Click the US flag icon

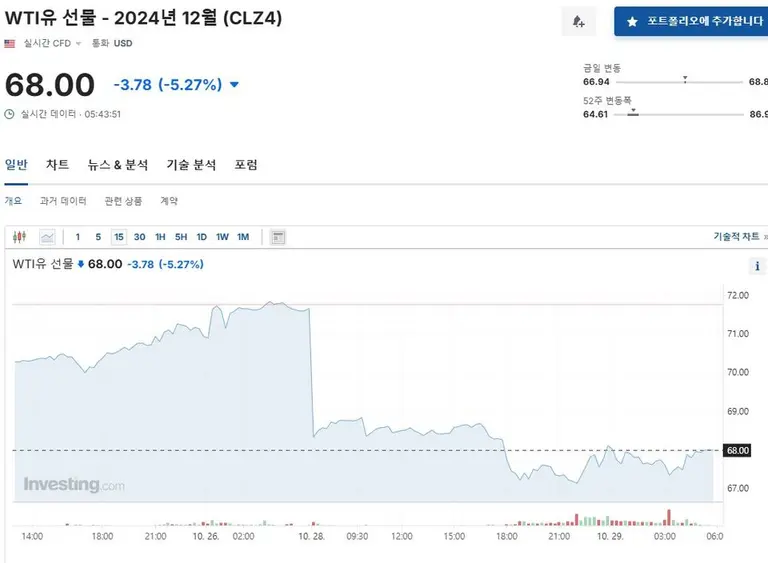10,44
